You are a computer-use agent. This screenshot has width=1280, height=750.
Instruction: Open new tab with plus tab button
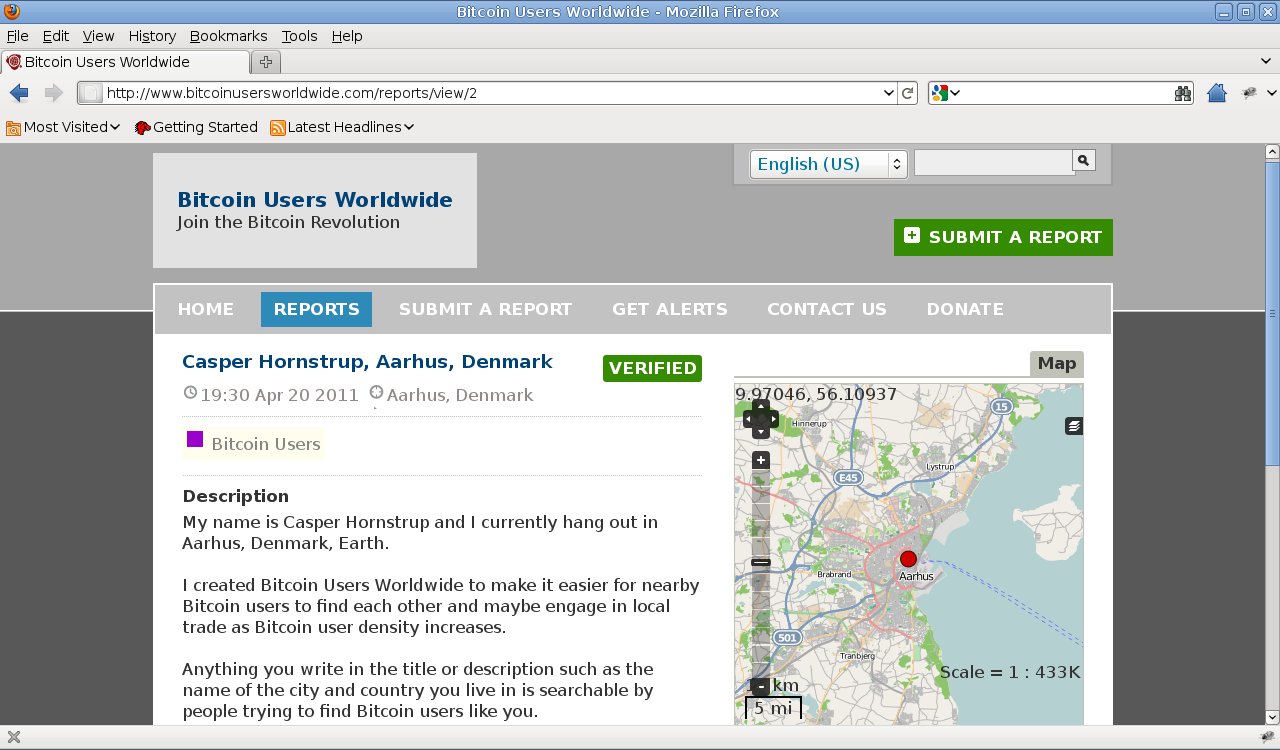click(266, 62)
